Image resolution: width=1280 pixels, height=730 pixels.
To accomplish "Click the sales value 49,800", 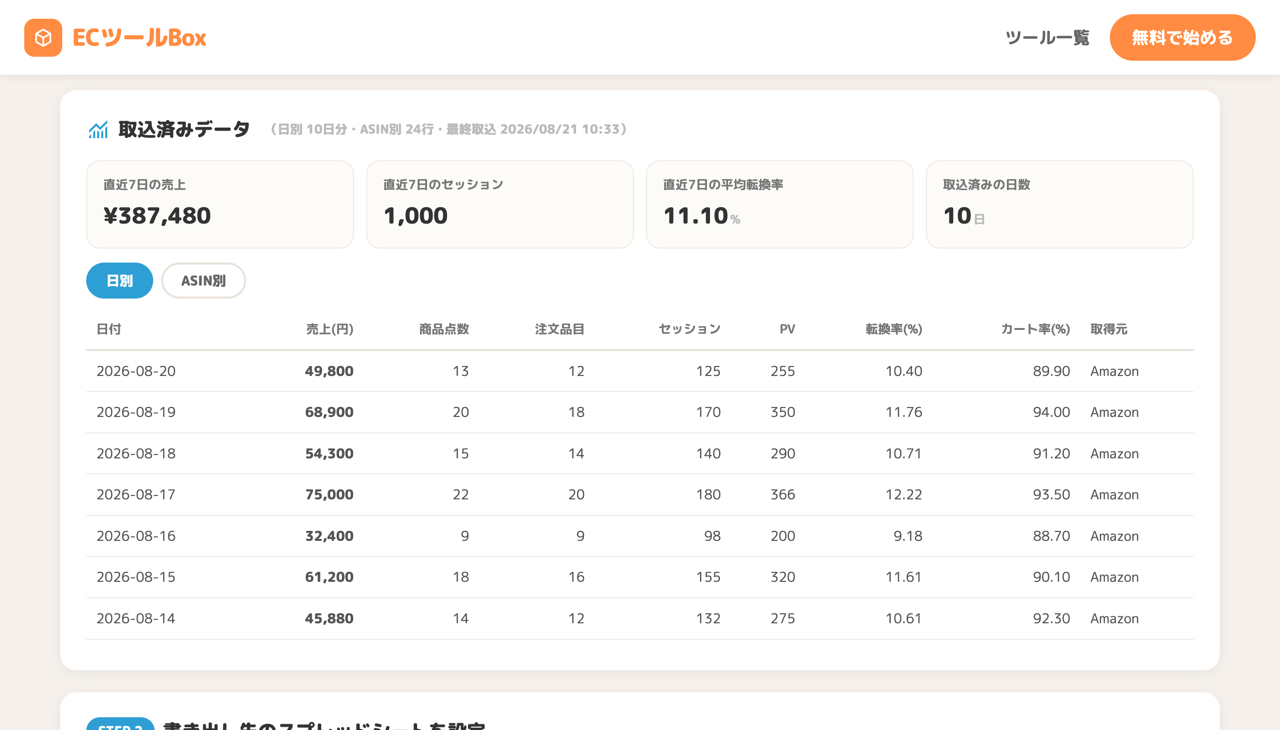I will (x=329, y=371).
